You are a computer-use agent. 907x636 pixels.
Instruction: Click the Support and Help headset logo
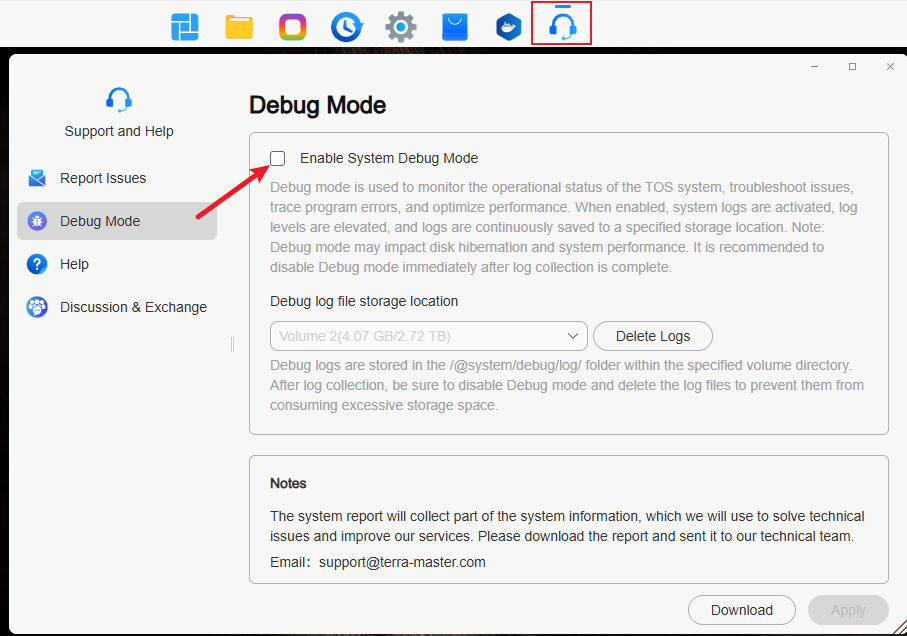pos(119,99)
